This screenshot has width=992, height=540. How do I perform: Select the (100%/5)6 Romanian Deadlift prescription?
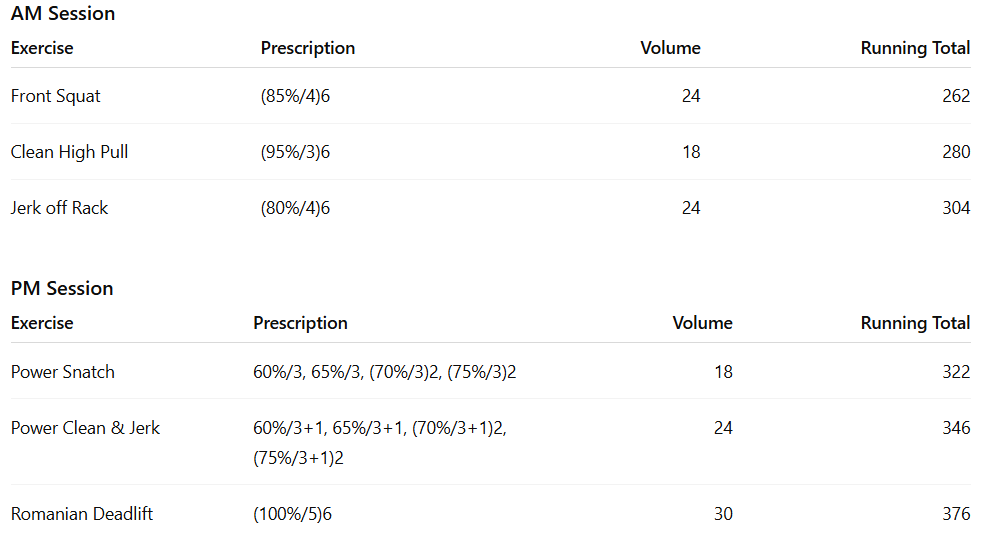coord(293,514)
